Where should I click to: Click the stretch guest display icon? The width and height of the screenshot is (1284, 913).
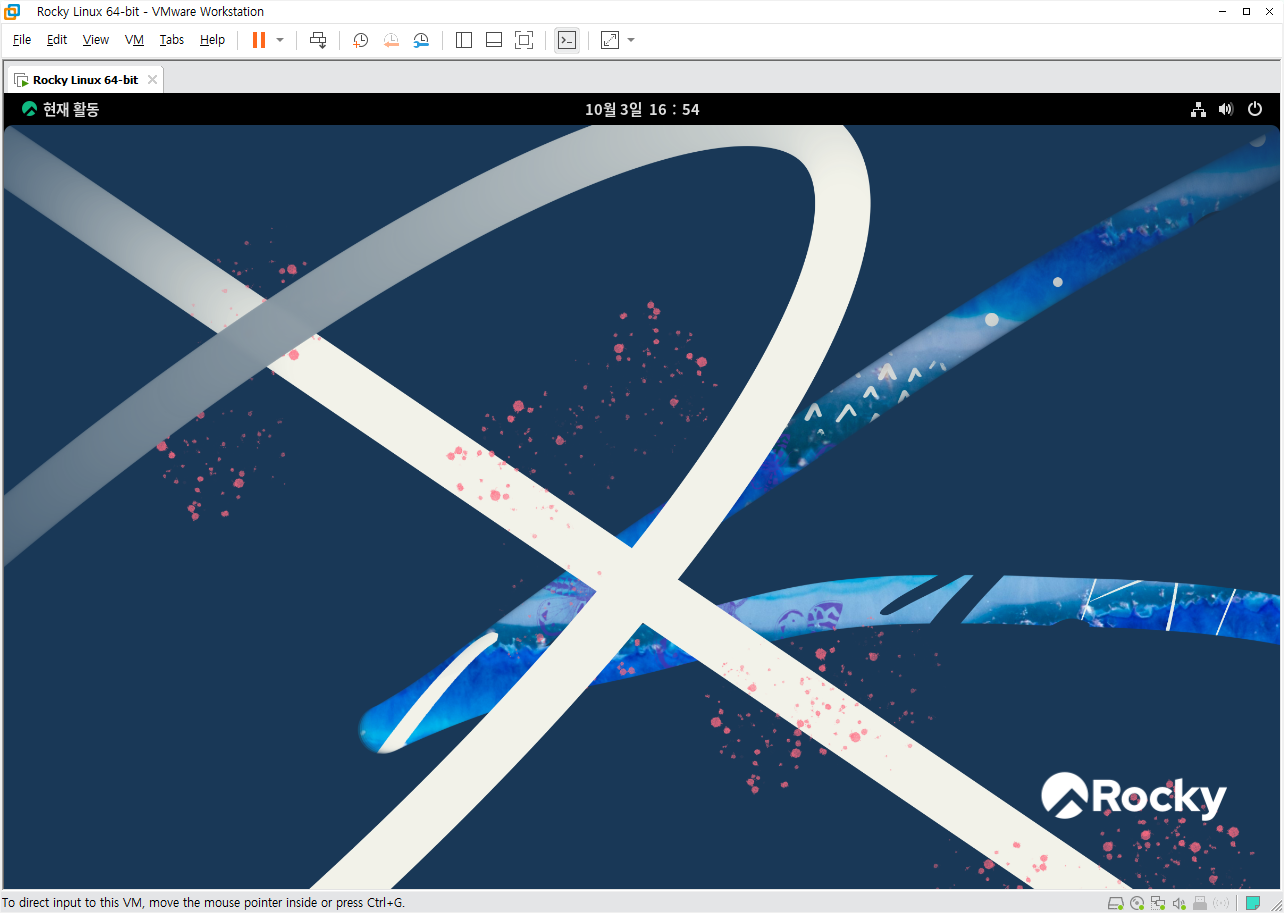[x=610, y=40]
